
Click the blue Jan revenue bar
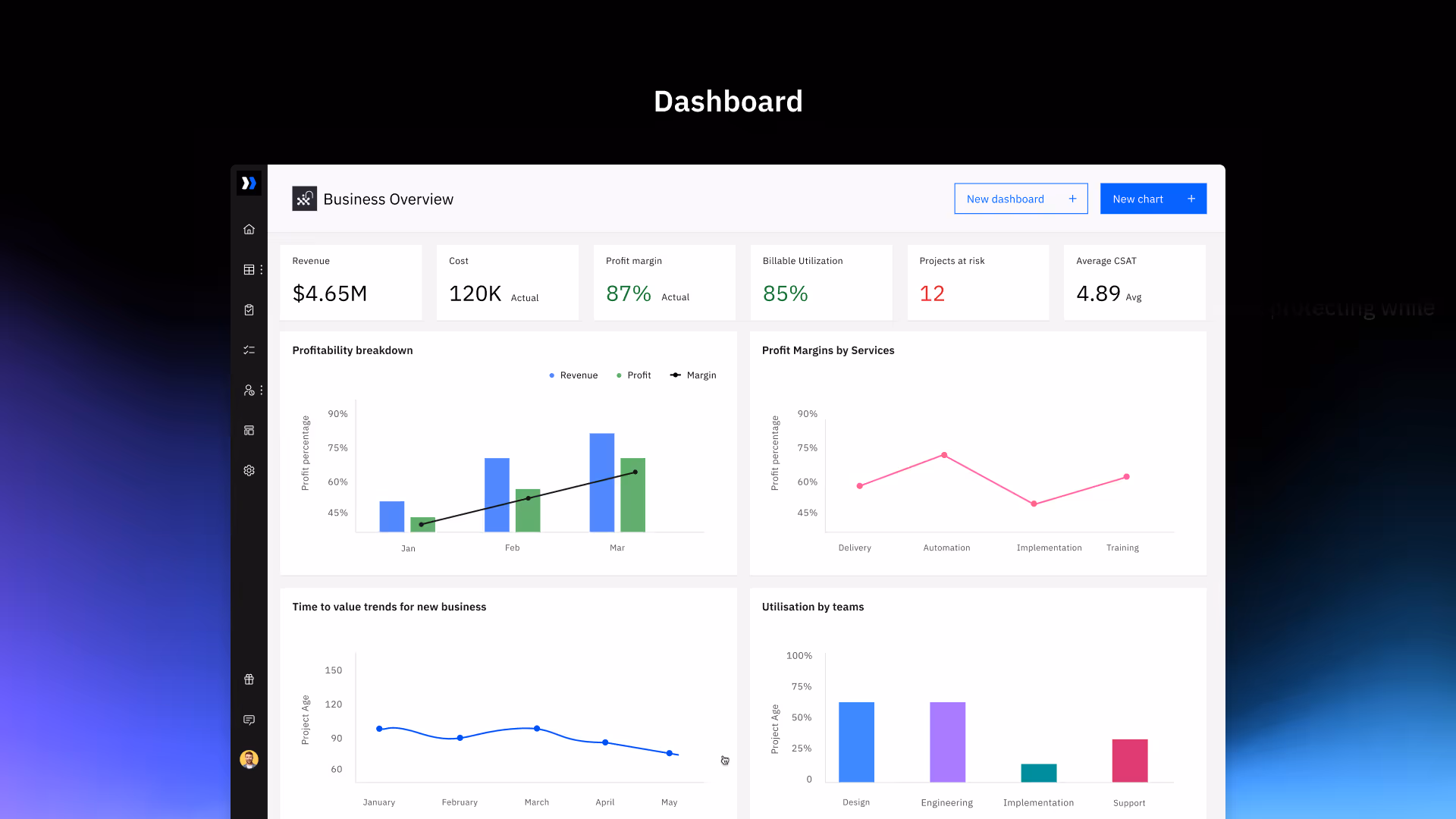click(392, 516)
